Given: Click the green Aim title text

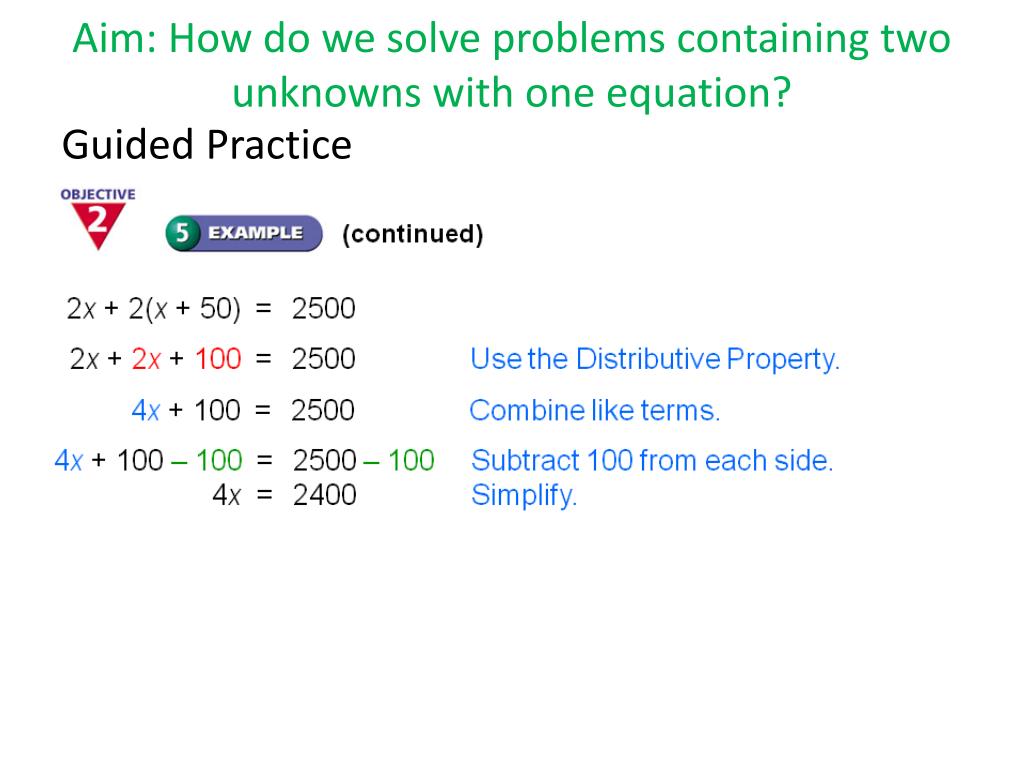Looking at the screenshot, I should 511,65.
